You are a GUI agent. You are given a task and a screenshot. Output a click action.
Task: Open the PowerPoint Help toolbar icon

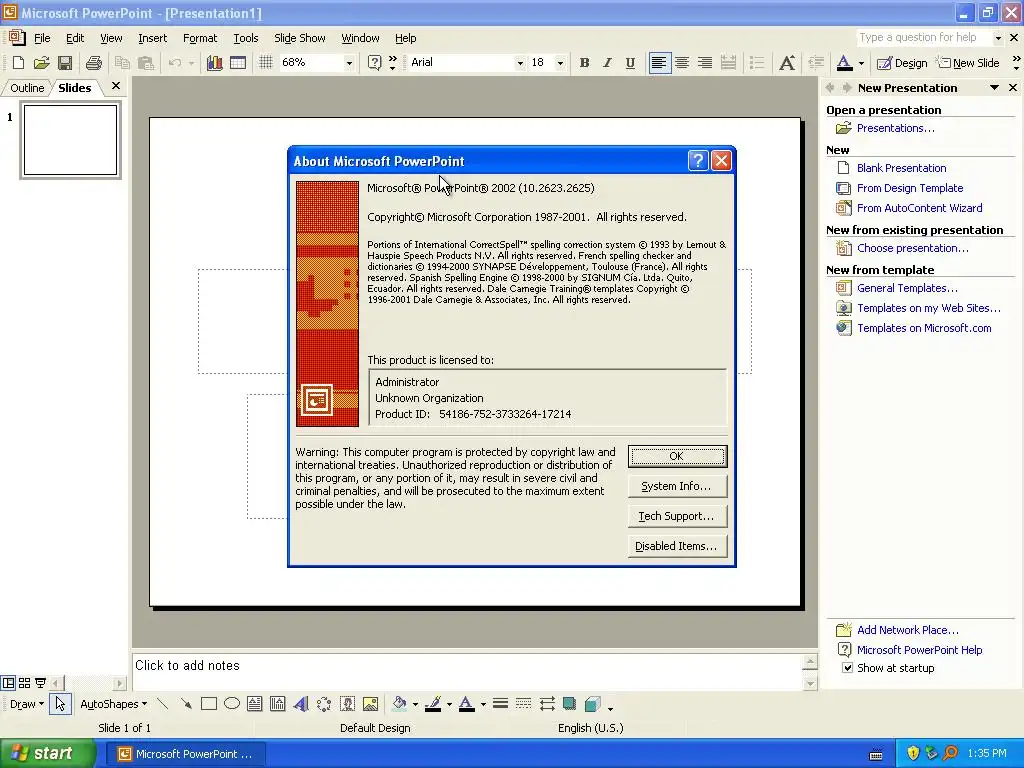click(x=374, y=63)
